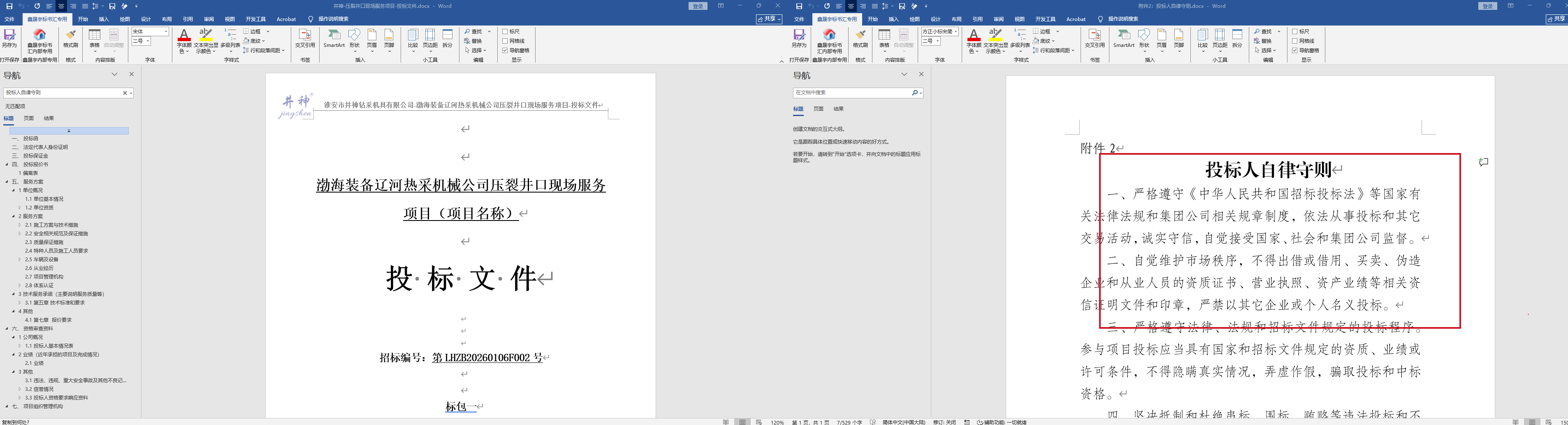Switch to 结果 tab in right navigation pane

pyautogui.click(x=839, y=109)
